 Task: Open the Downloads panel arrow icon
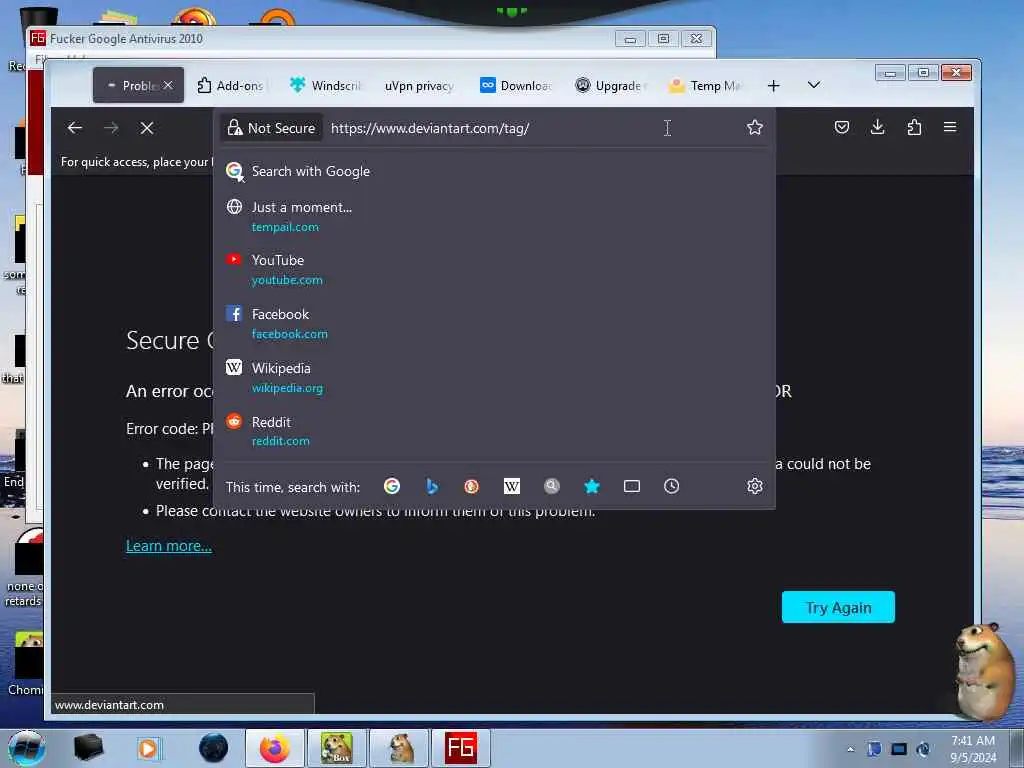pyautogui.click(x=878, y=127)
